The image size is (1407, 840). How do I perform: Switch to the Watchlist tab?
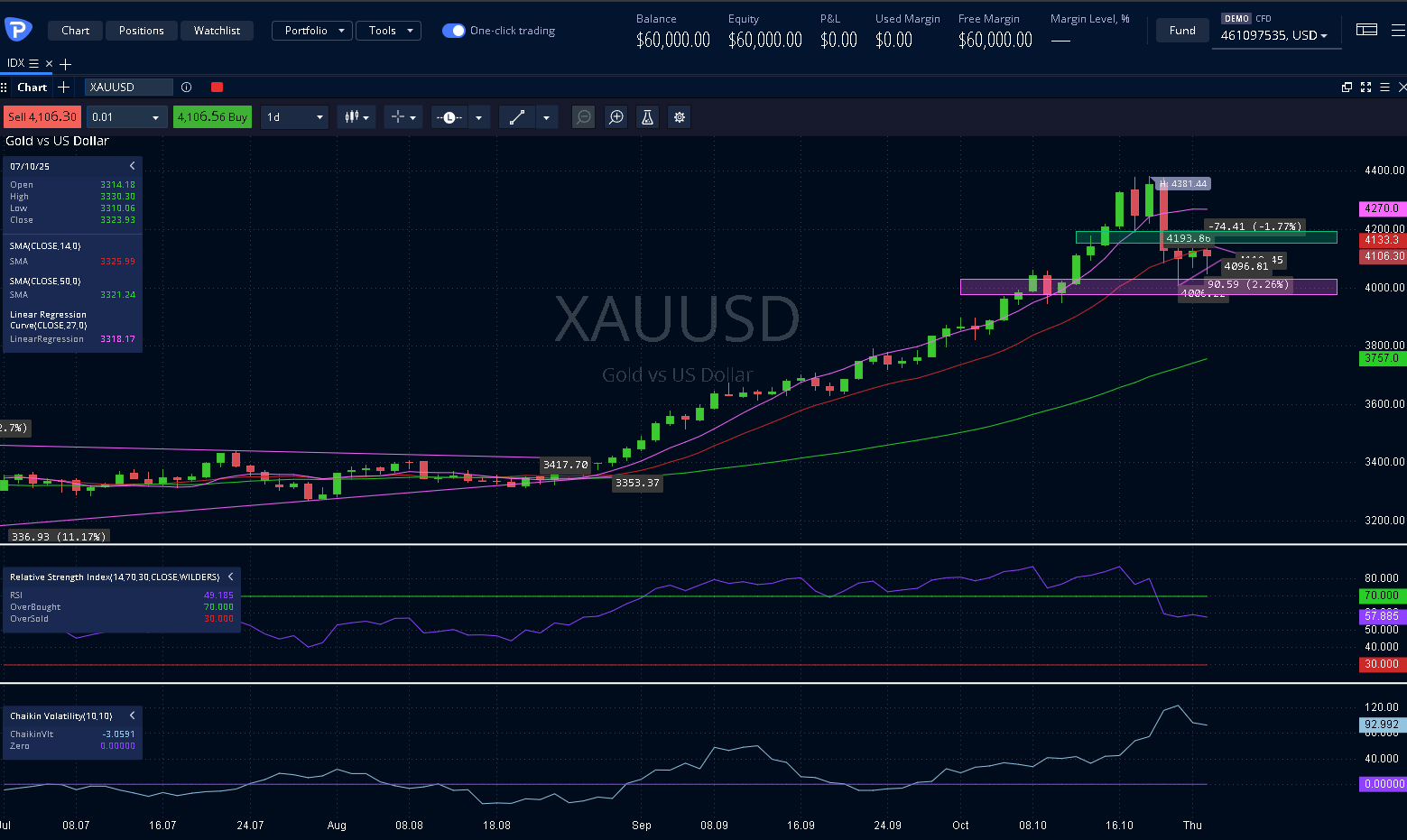pyautogui.click(x=217, y=31)
